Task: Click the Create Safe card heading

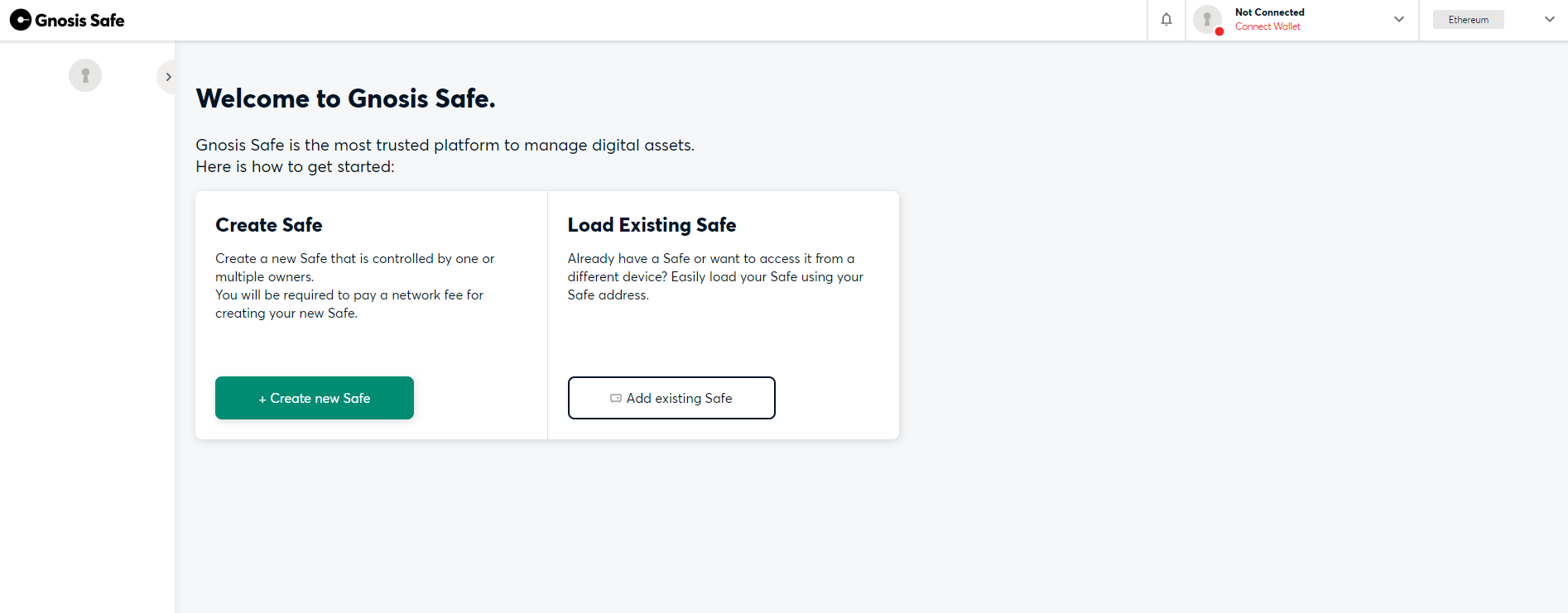Action: pyautogui.click(x=269, y=225)
